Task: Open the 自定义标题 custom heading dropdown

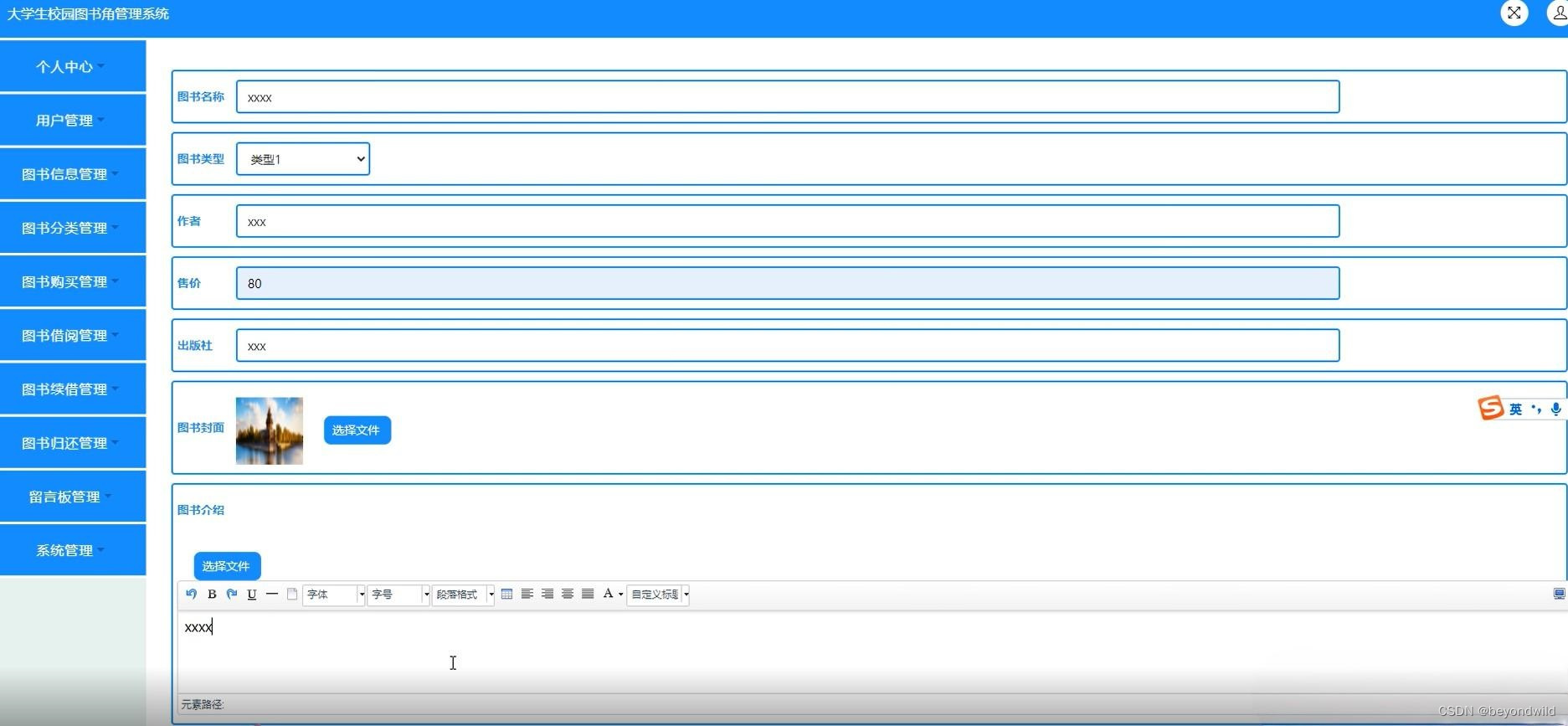Action: pos(658,595)
